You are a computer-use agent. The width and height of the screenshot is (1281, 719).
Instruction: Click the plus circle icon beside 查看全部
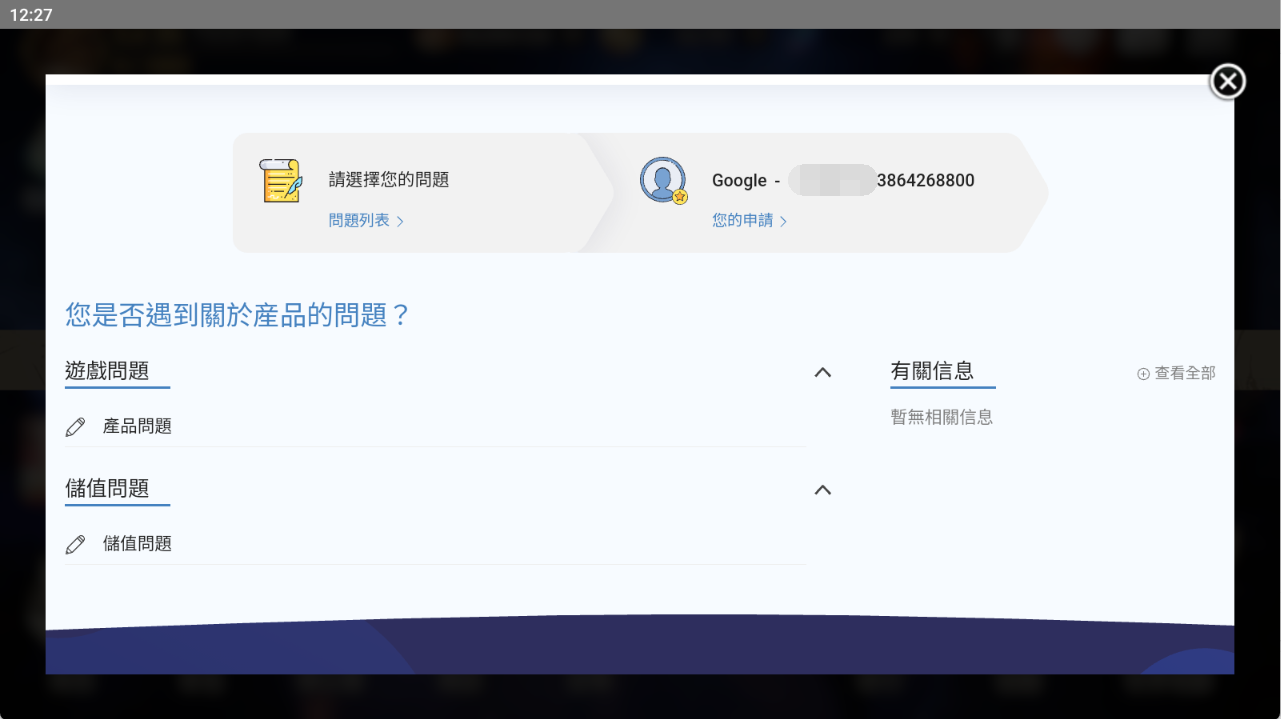(x=1143, y=374)
